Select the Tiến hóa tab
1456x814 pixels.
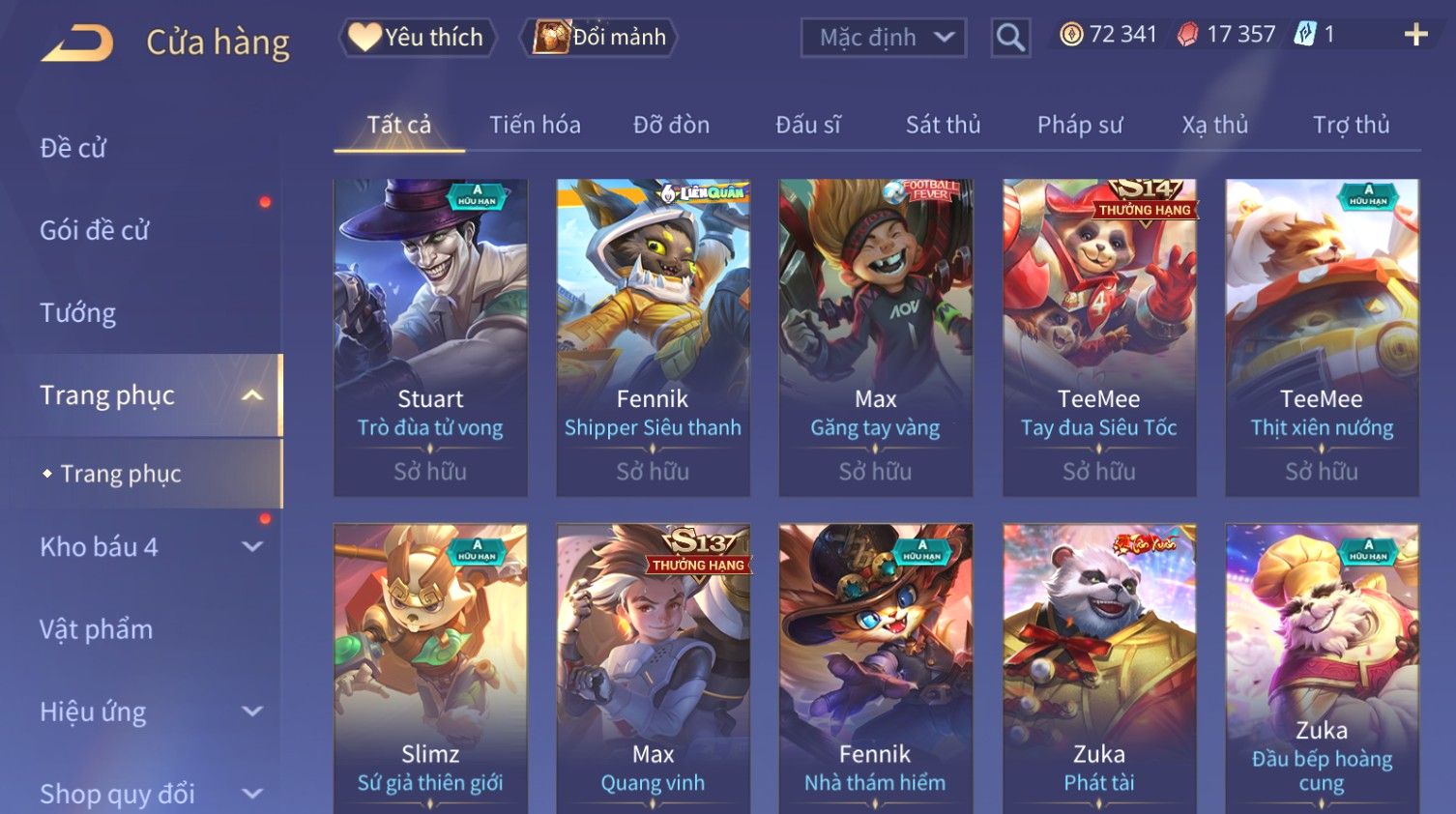[x=535, y=125]
